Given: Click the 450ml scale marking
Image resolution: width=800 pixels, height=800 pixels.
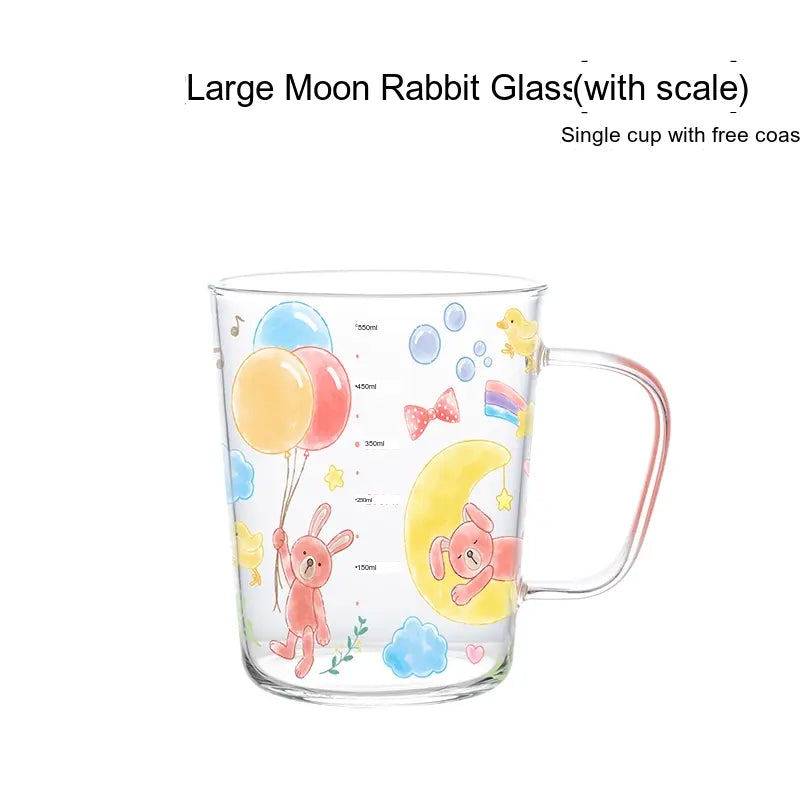Looking at the screenshot, I should click(x=366, y=386).
